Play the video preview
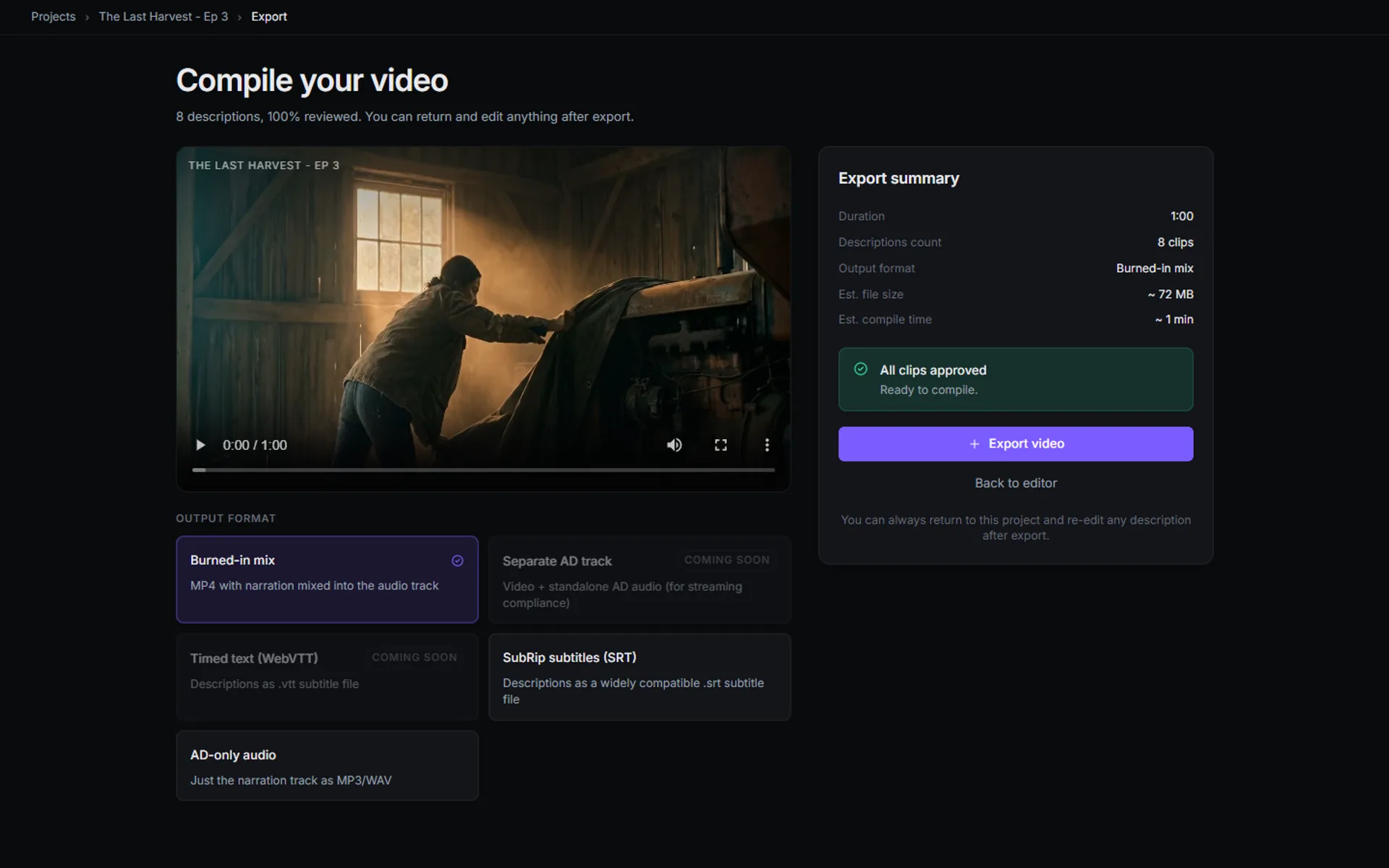The width and height of the screenshot is (1389, 868). pyautogui.click(x=200, y=445)
